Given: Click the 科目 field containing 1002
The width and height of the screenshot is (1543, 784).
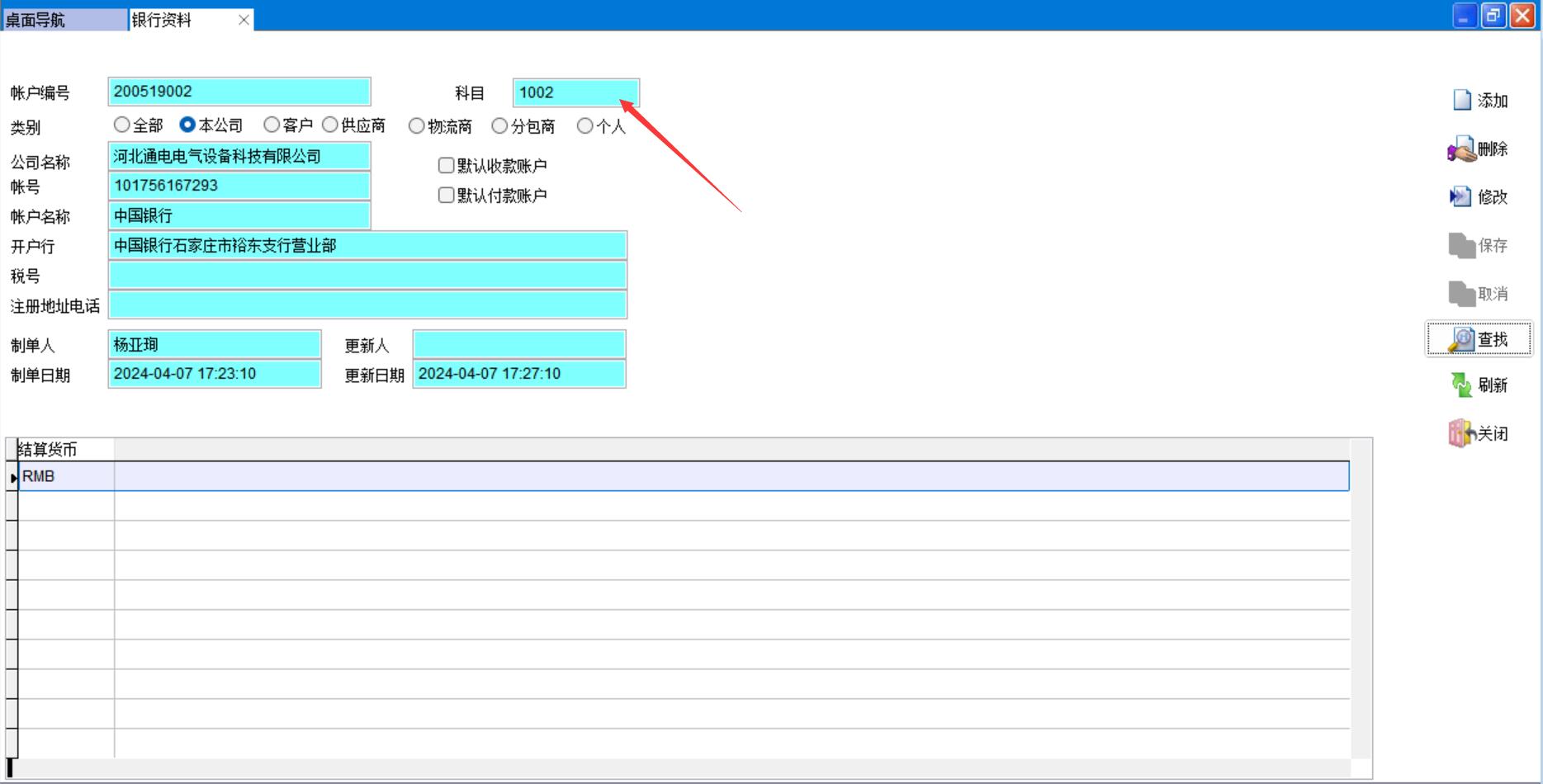Looking at the screenshot, I should pos(575,92).
